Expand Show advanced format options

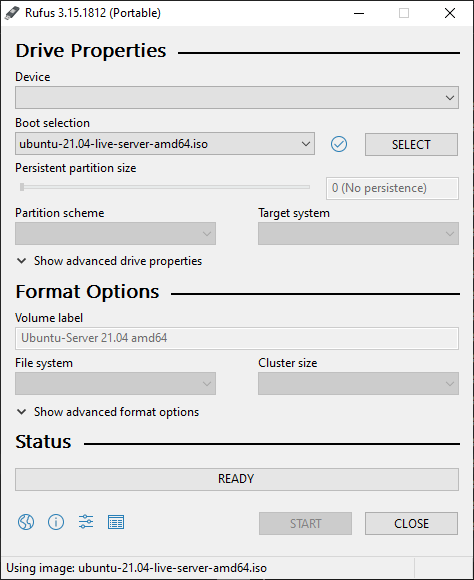coord(108,412)
